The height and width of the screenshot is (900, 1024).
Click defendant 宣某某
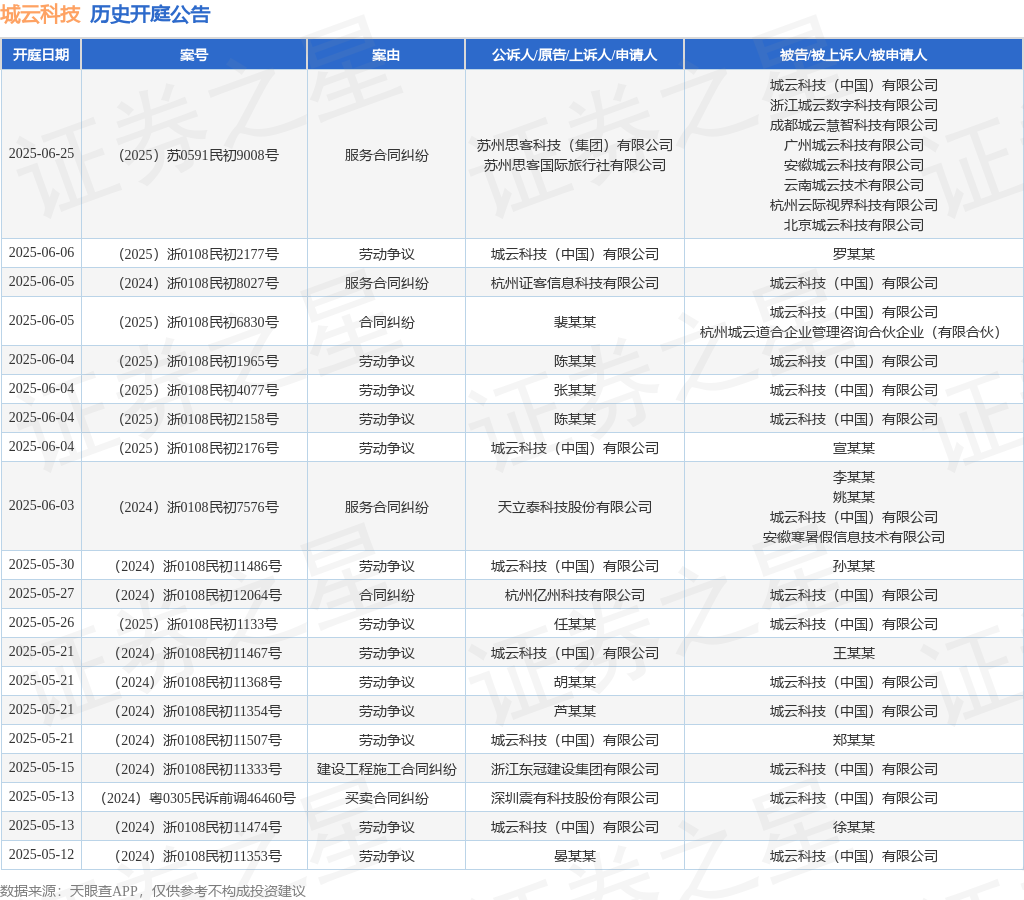click(x=854, y=448)
